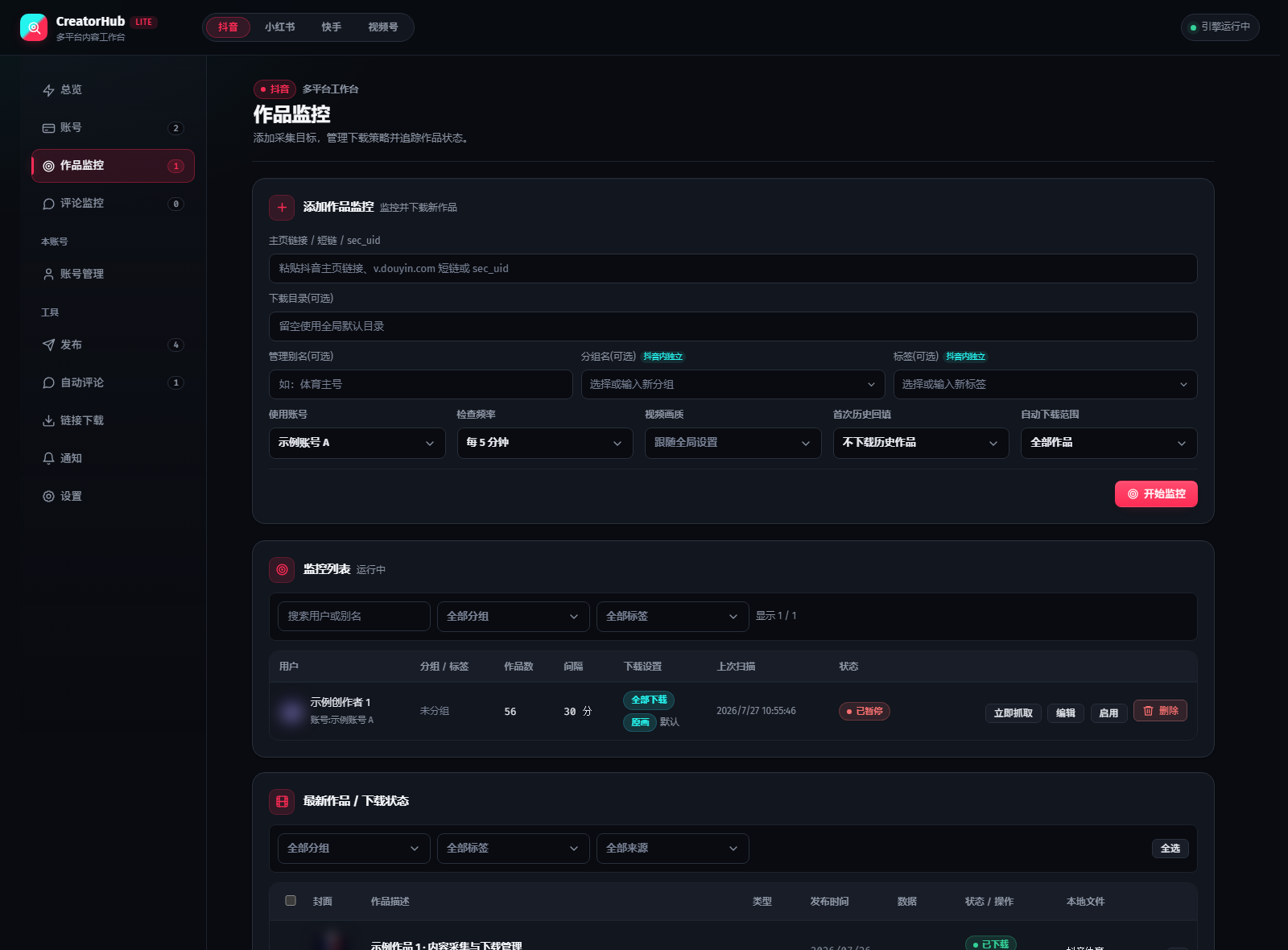The image size is (1288, 950).
Task: Open the 全部来源 source filter
Action: pos(673,849)
